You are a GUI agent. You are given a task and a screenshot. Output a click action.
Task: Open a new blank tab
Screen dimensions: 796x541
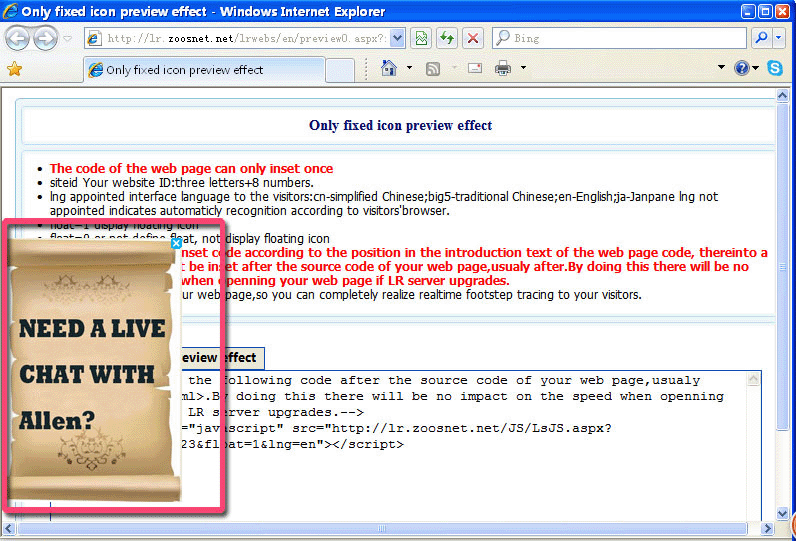(340, 70)
